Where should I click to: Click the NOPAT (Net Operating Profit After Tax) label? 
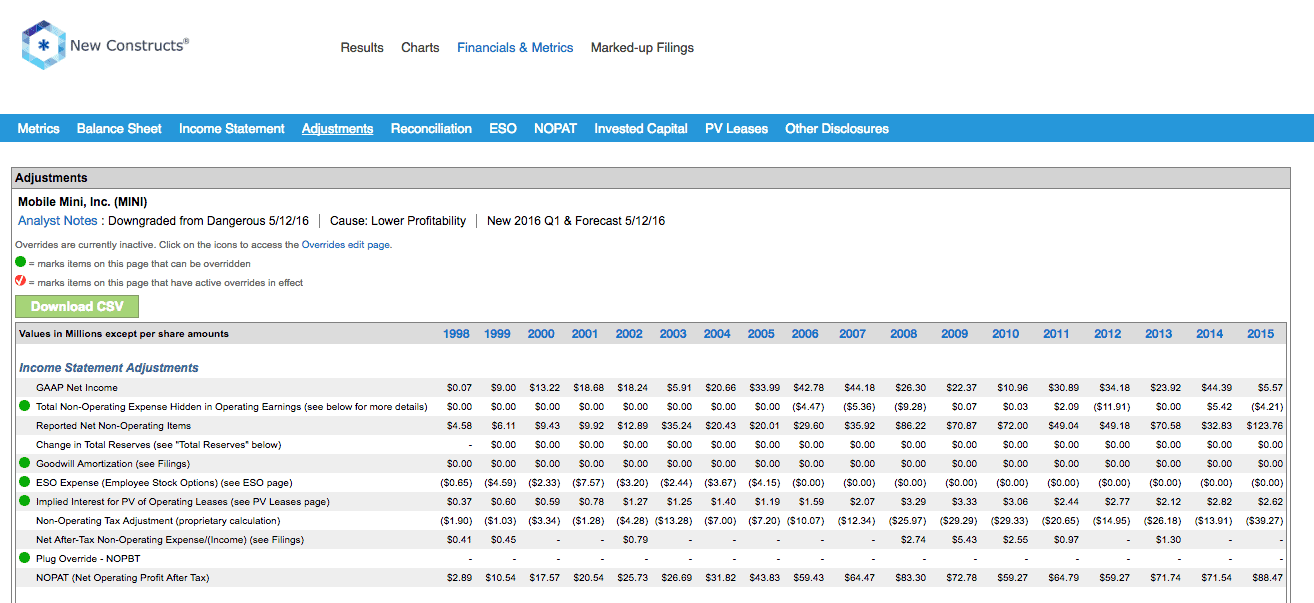tap(123, 578)
